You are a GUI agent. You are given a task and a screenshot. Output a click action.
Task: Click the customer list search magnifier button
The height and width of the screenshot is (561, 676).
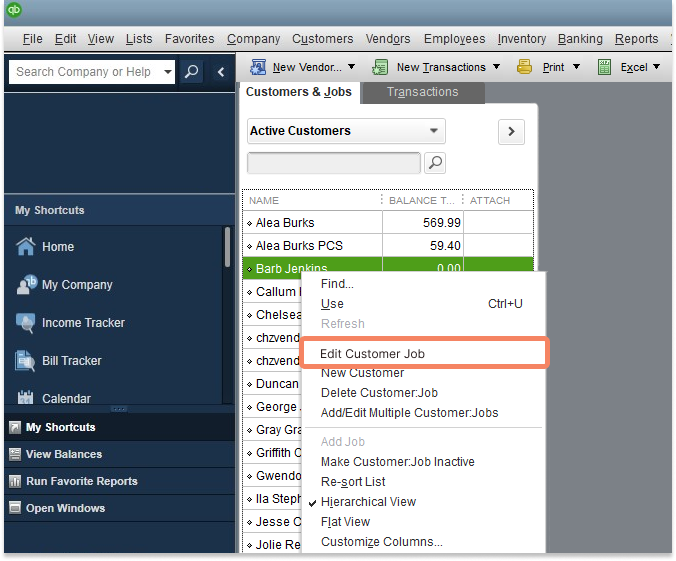(435, 163)
